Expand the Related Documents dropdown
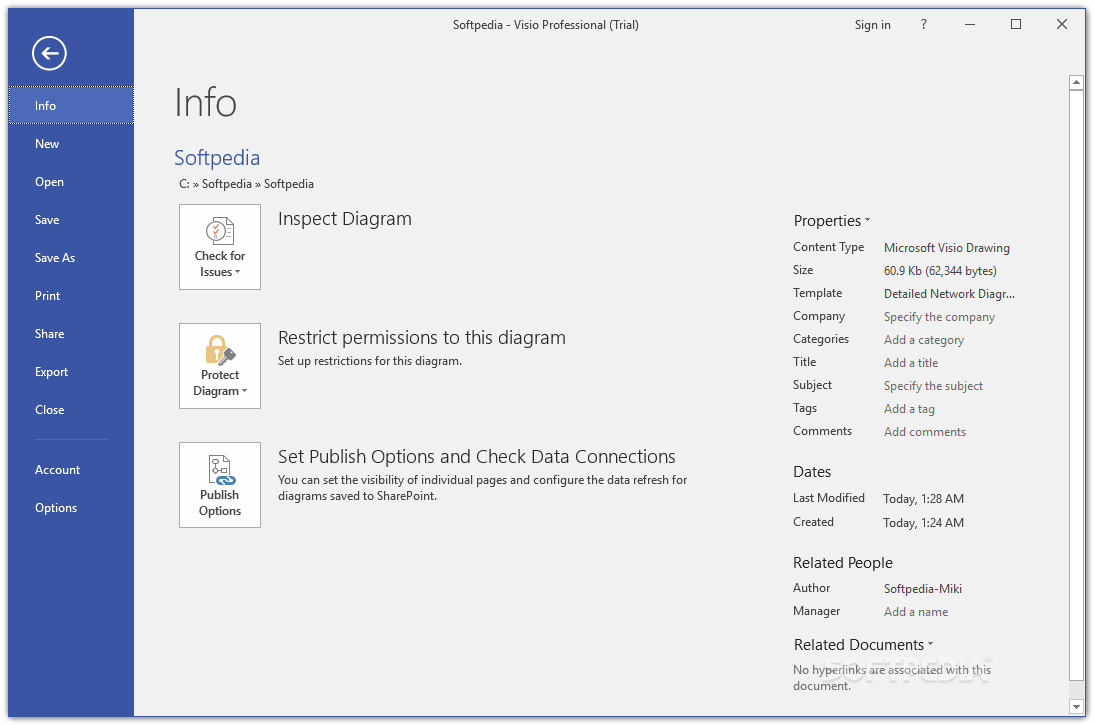Screen dimensions: 1094x725 tap(863, 645)
